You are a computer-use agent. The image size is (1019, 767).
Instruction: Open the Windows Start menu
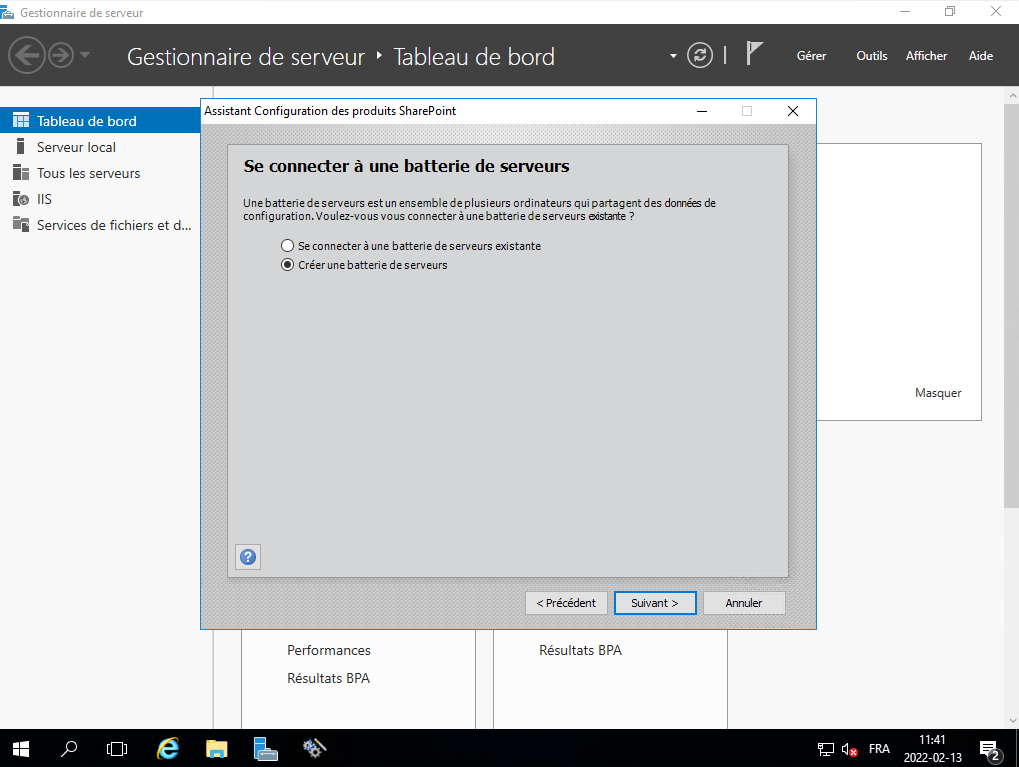21,749
